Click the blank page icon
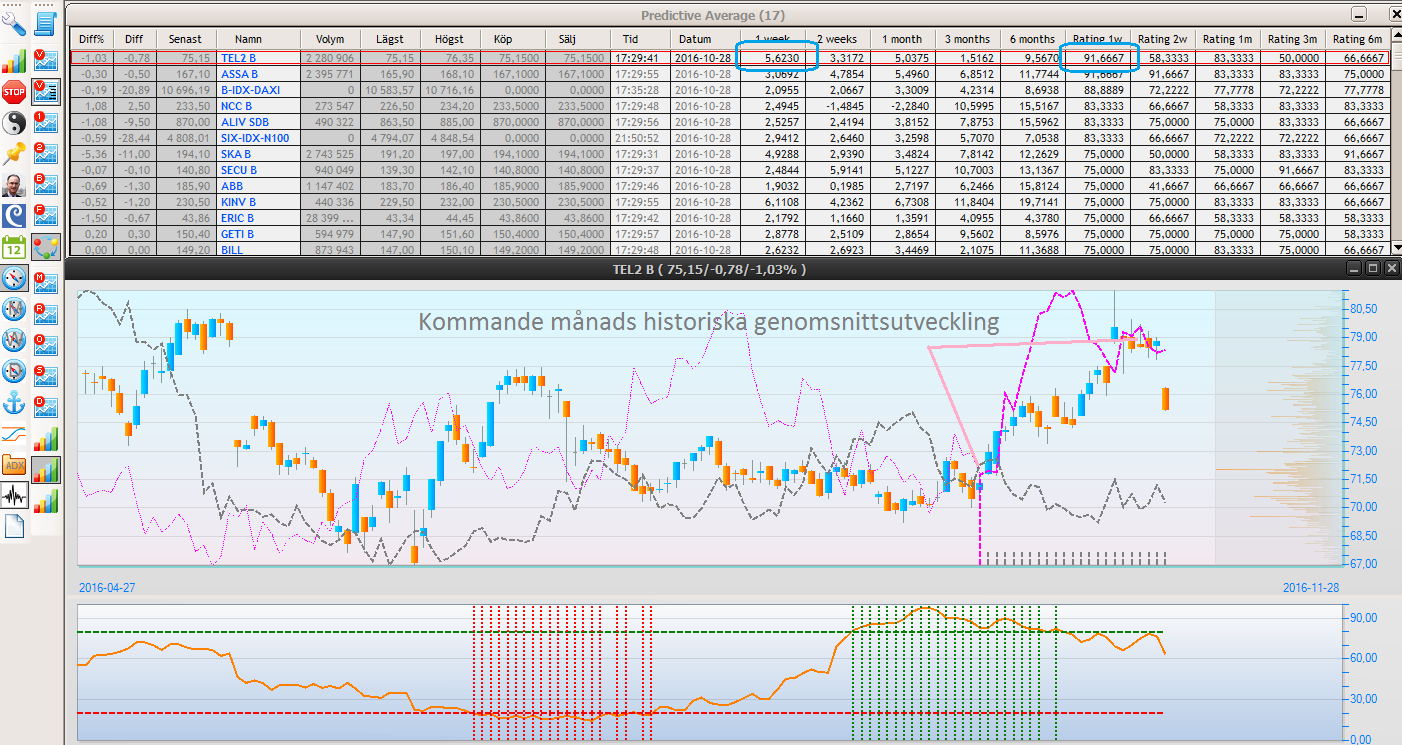 tap(14, 526)
